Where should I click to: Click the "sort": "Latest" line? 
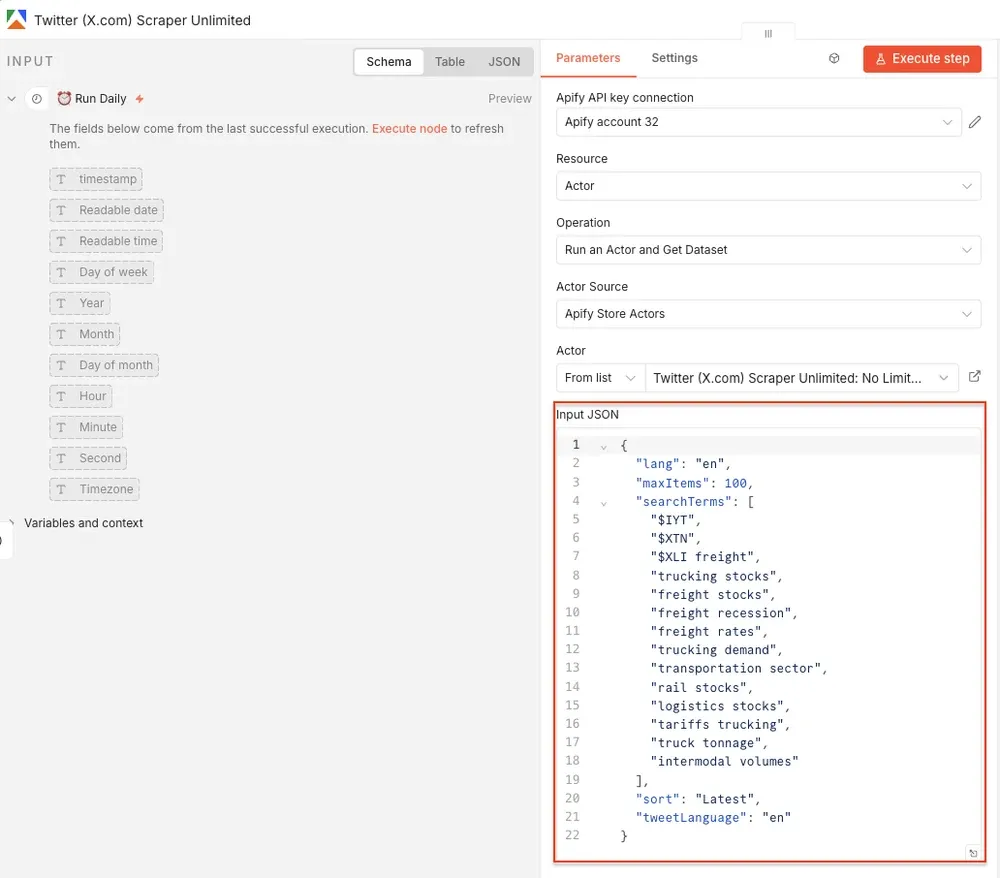click(x=697, y=799)
